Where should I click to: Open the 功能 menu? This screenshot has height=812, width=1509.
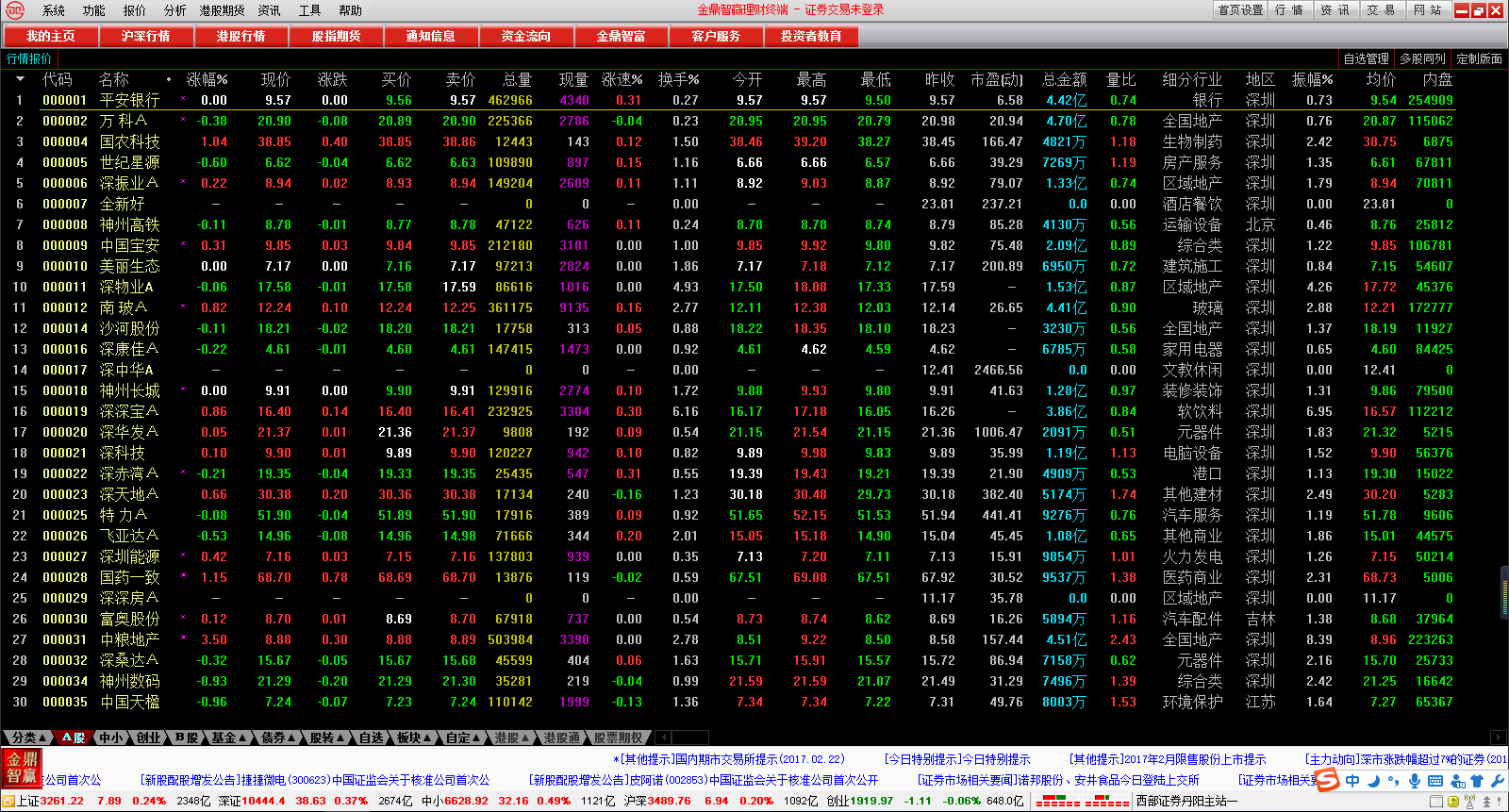pos(94,10)
